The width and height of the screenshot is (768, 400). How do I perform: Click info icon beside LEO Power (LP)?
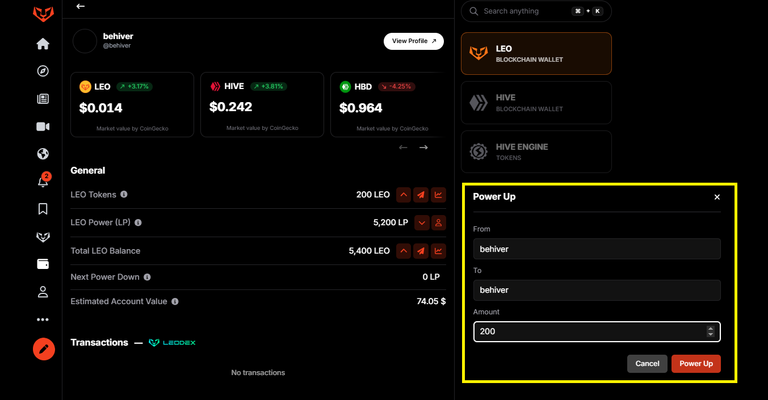(138, 222)
